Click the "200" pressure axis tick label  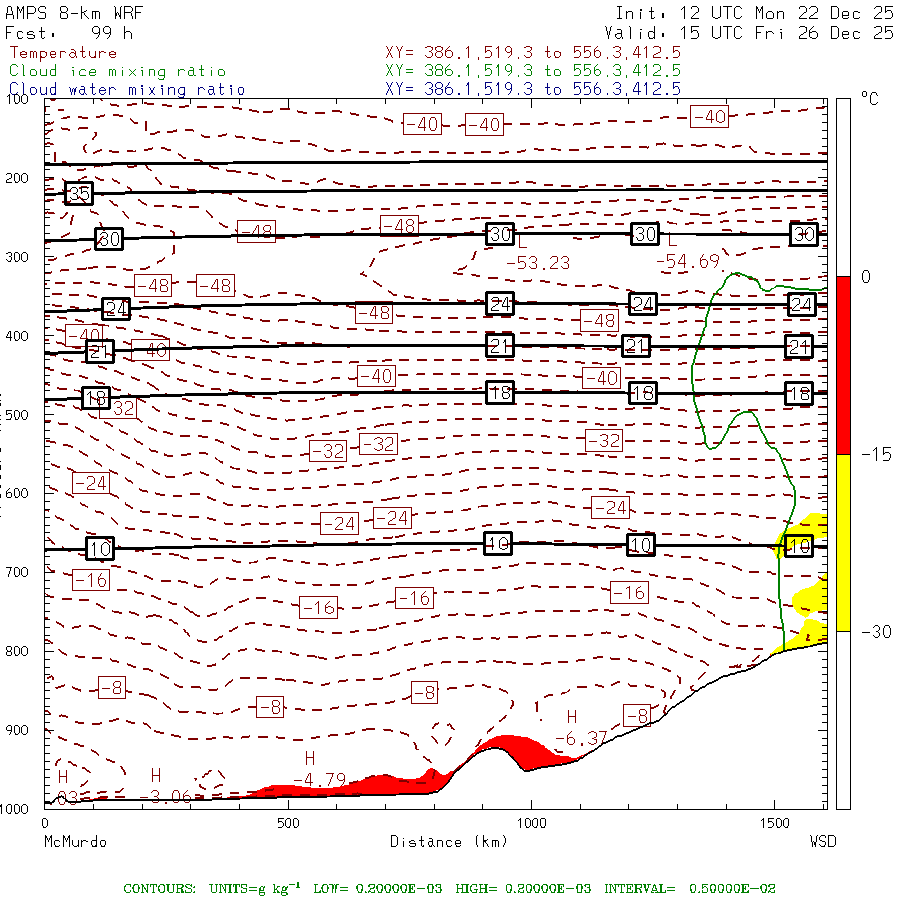tap(17, 178)
